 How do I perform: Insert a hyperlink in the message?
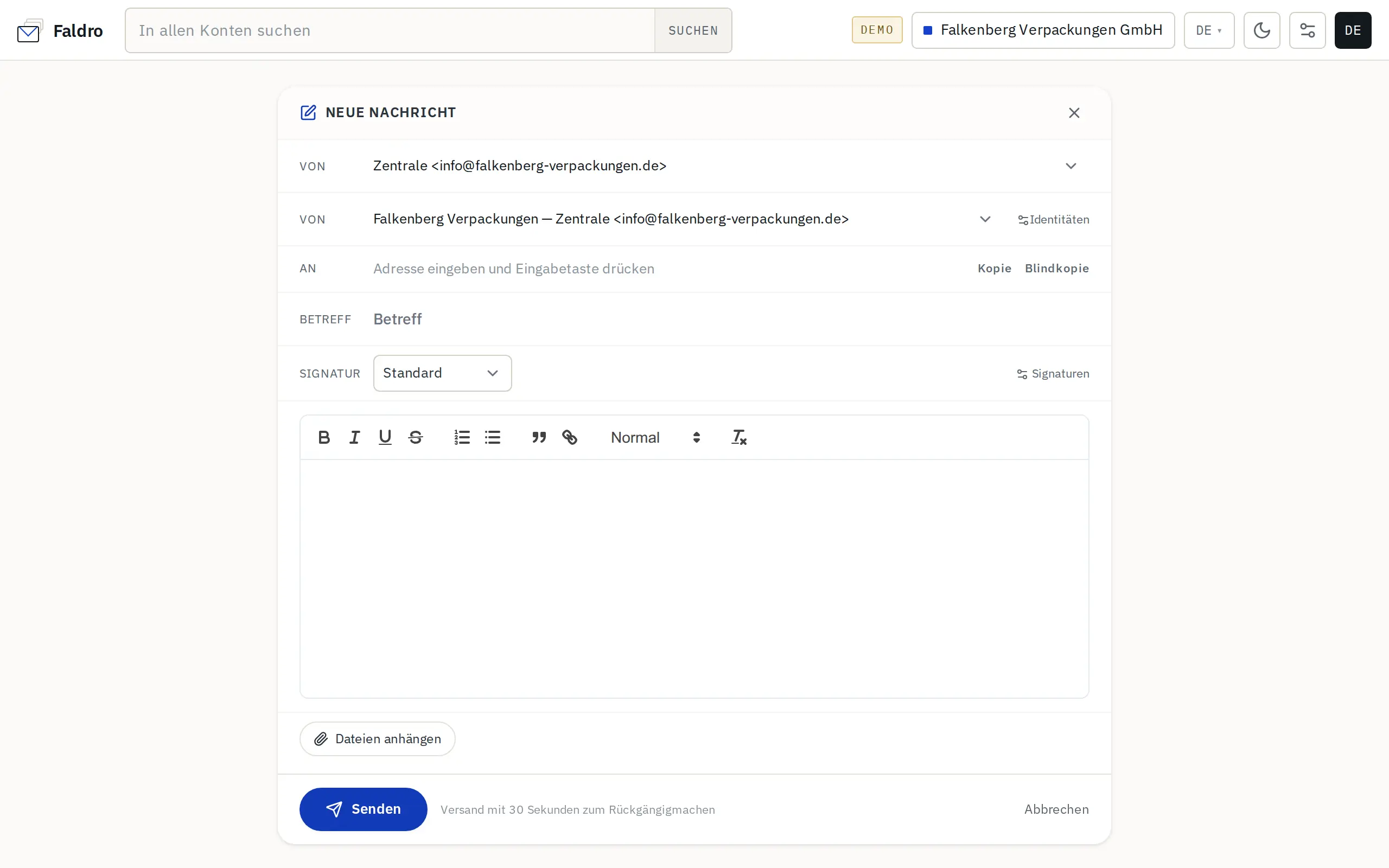(569, 437)
